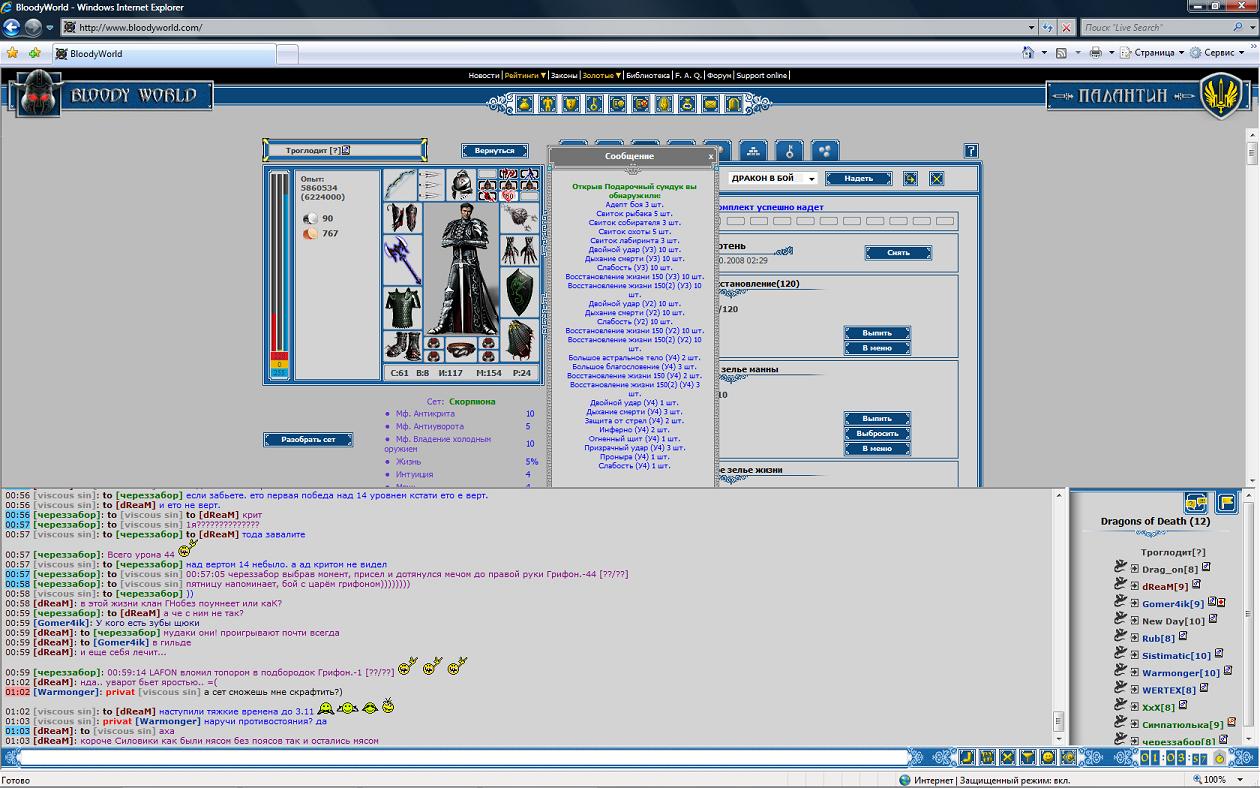Click the chat bubbles icon above clan list
The width and height of the screenshot is (1260, 788).
coord(1195,502)
